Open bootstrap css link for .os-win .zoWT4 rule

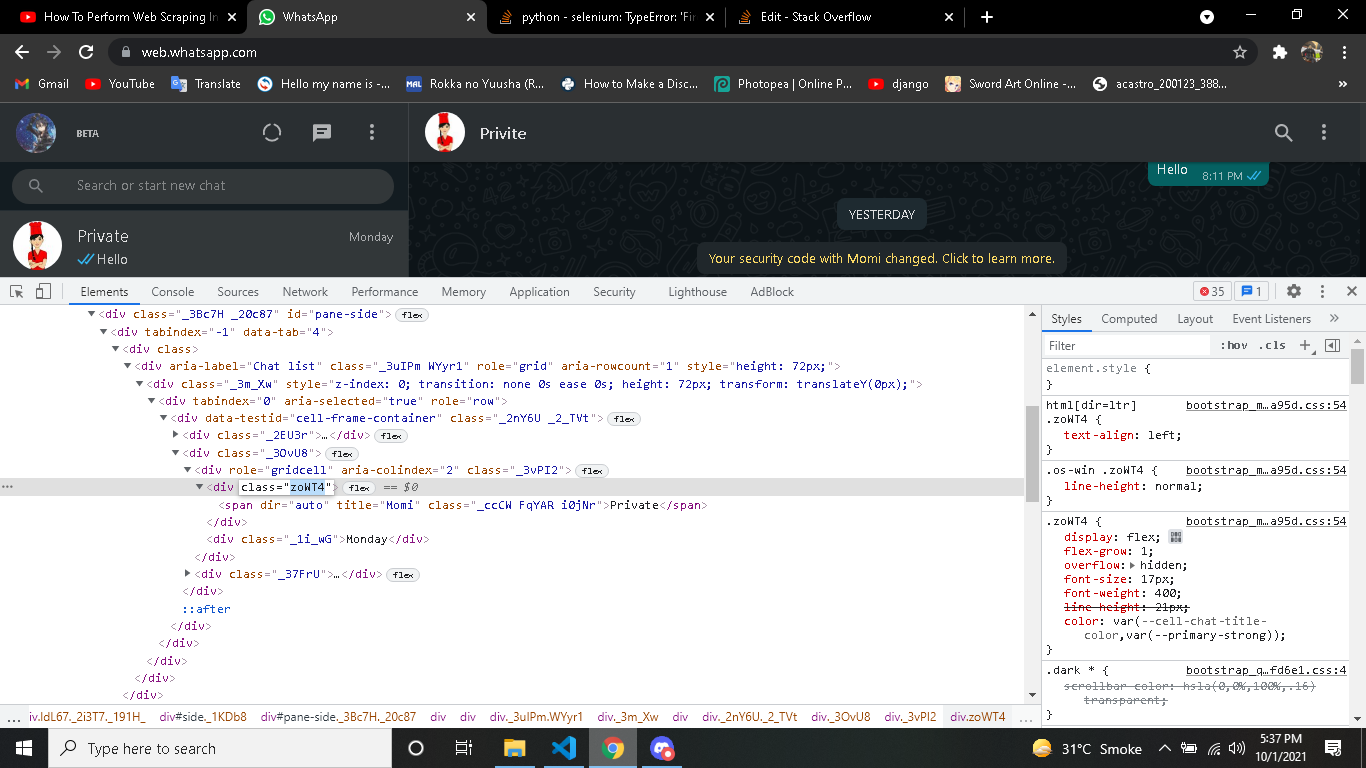1266,470
